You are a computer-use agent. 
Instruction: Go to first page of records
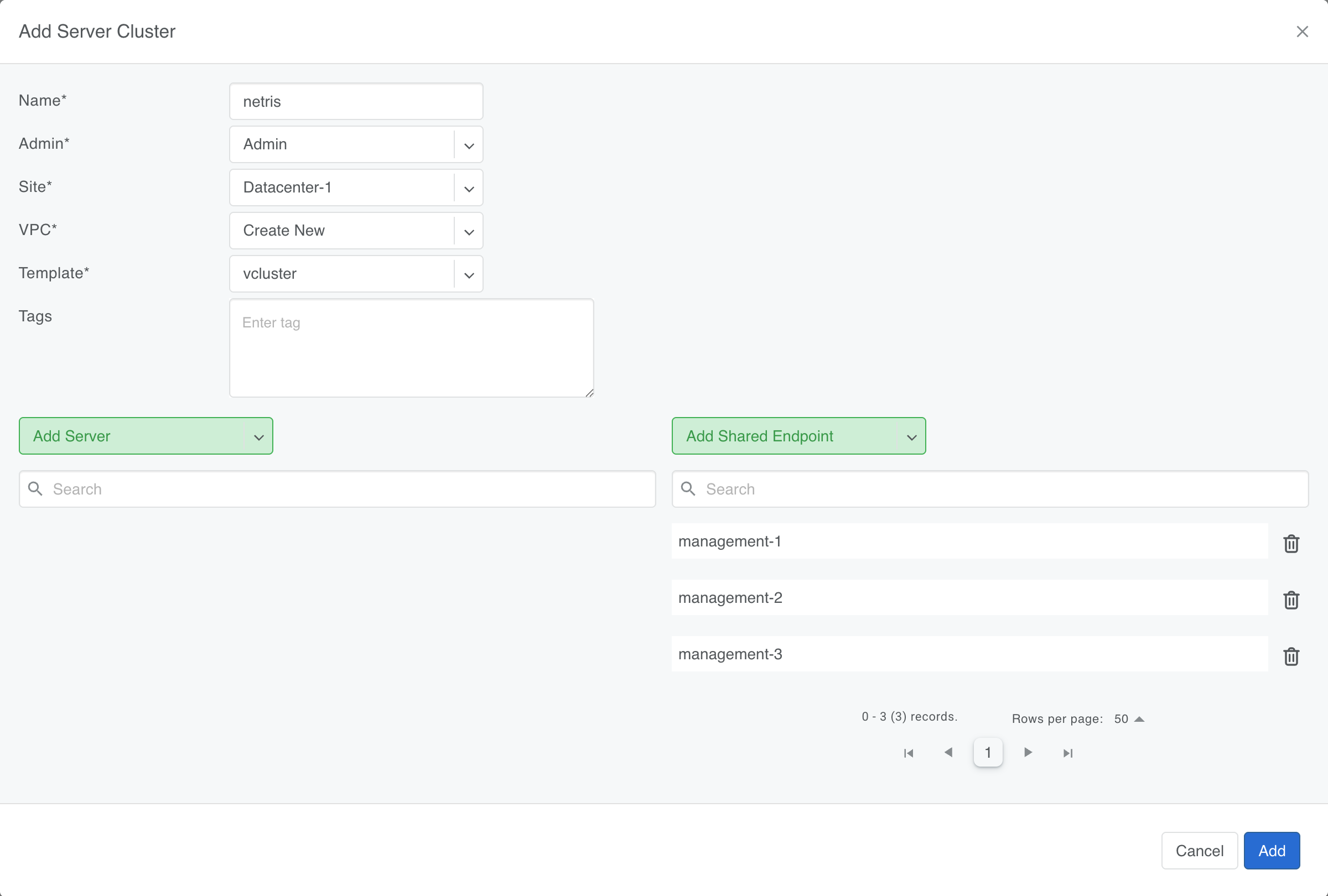point(909,753)
